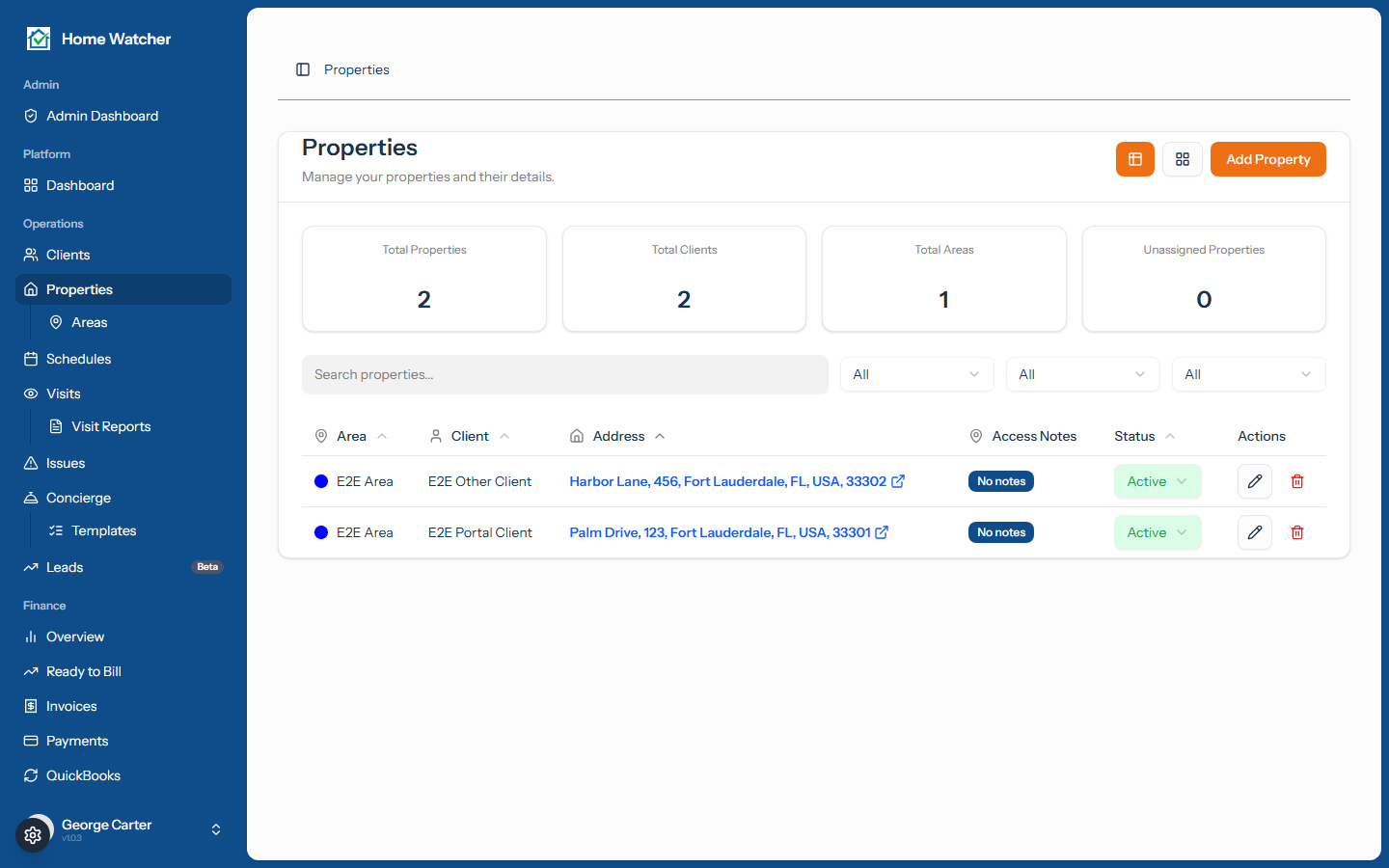Click blue area color dot for E2E Portal Client
1389x868 pixels.
pos(321,532)
